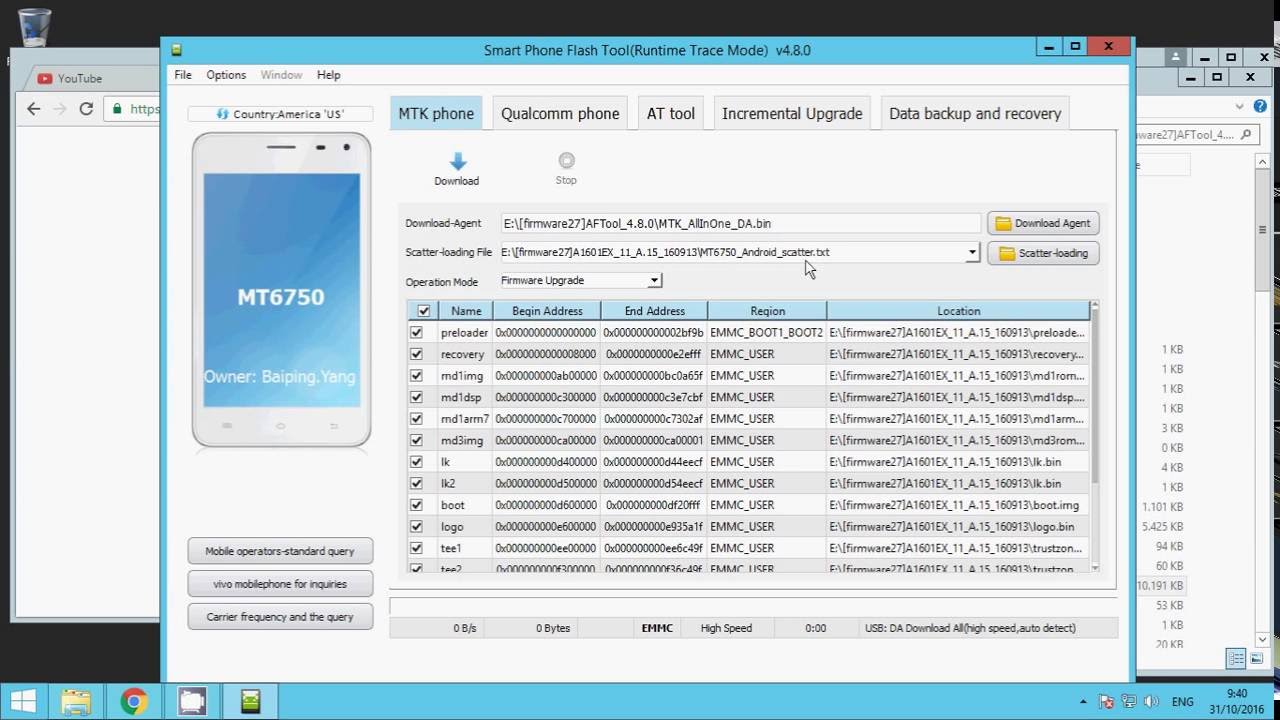Click the Region column header

tap(767, 311)
